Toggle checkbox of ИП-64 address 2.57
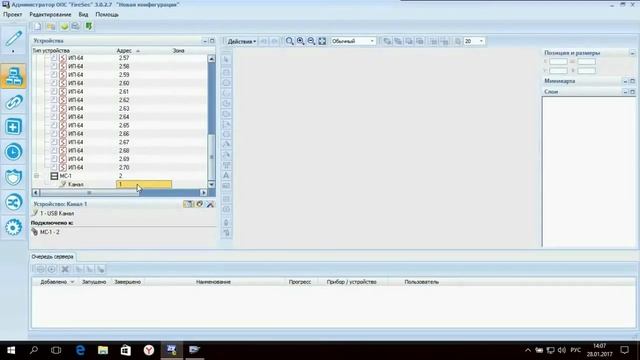 pos(54,58)
